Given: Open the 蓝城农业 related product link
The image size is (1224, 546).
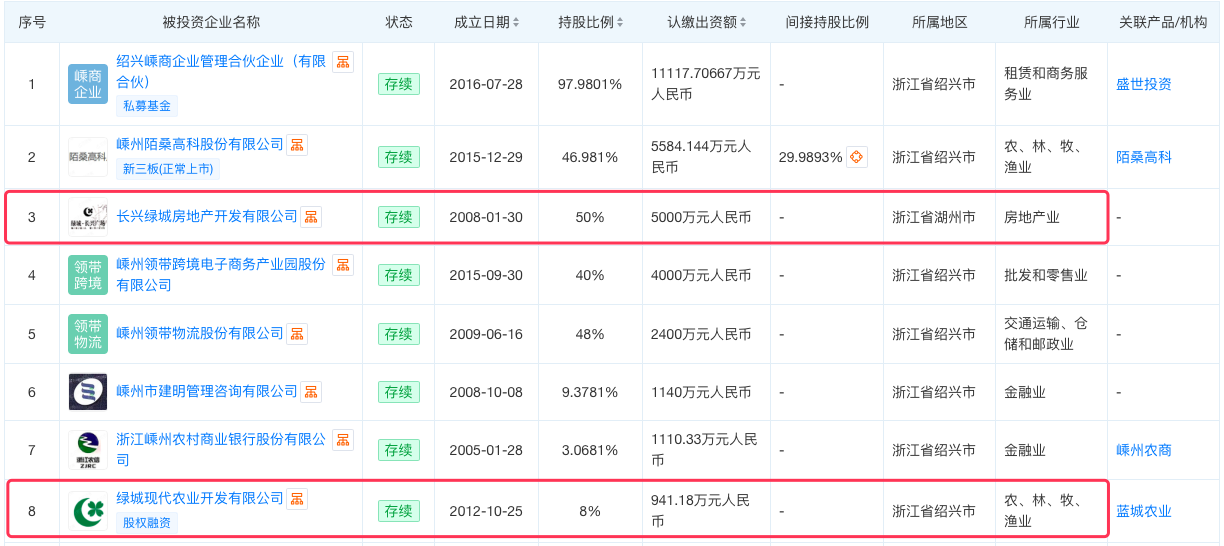Looking at the screenshot, I should coord(1144,512).
